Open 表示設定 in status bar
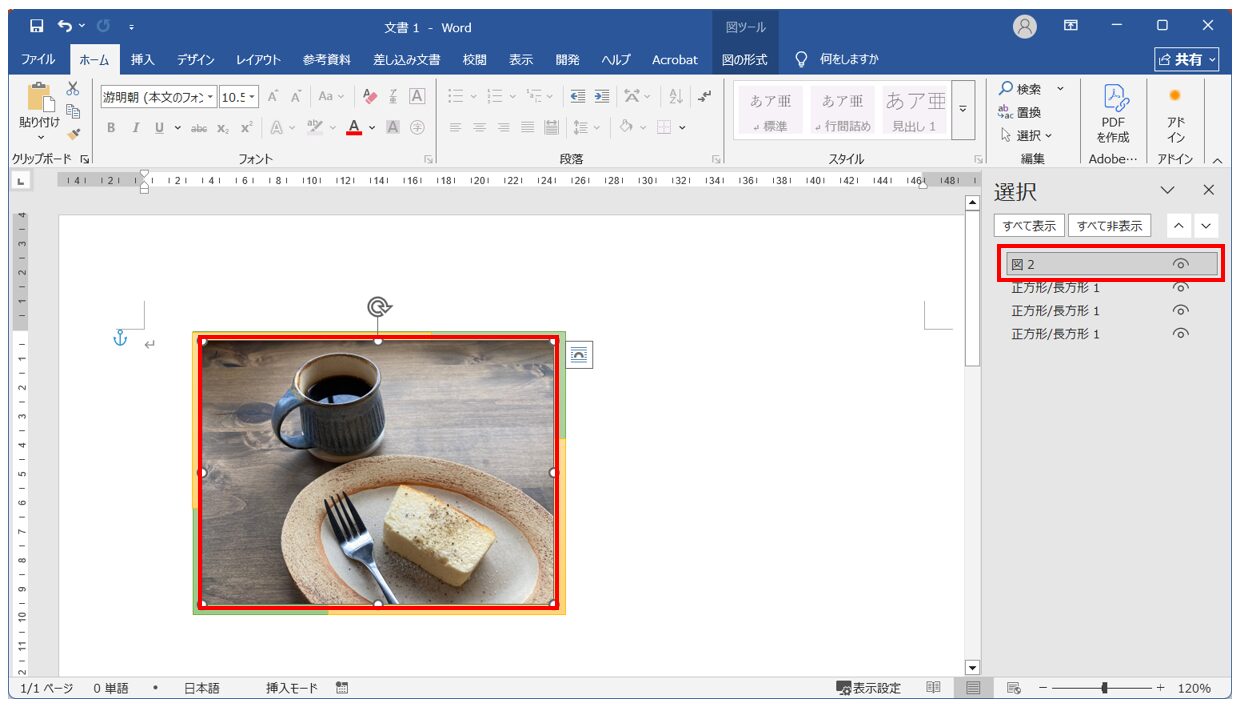Image resolution: width=1240 pixels, height=708 pixels. [868, 688]
